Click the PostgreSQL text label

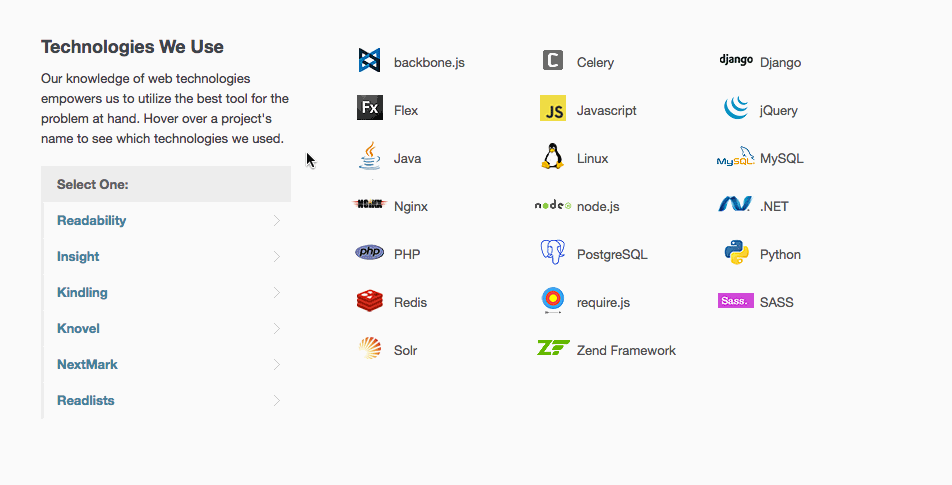(612, 254)
